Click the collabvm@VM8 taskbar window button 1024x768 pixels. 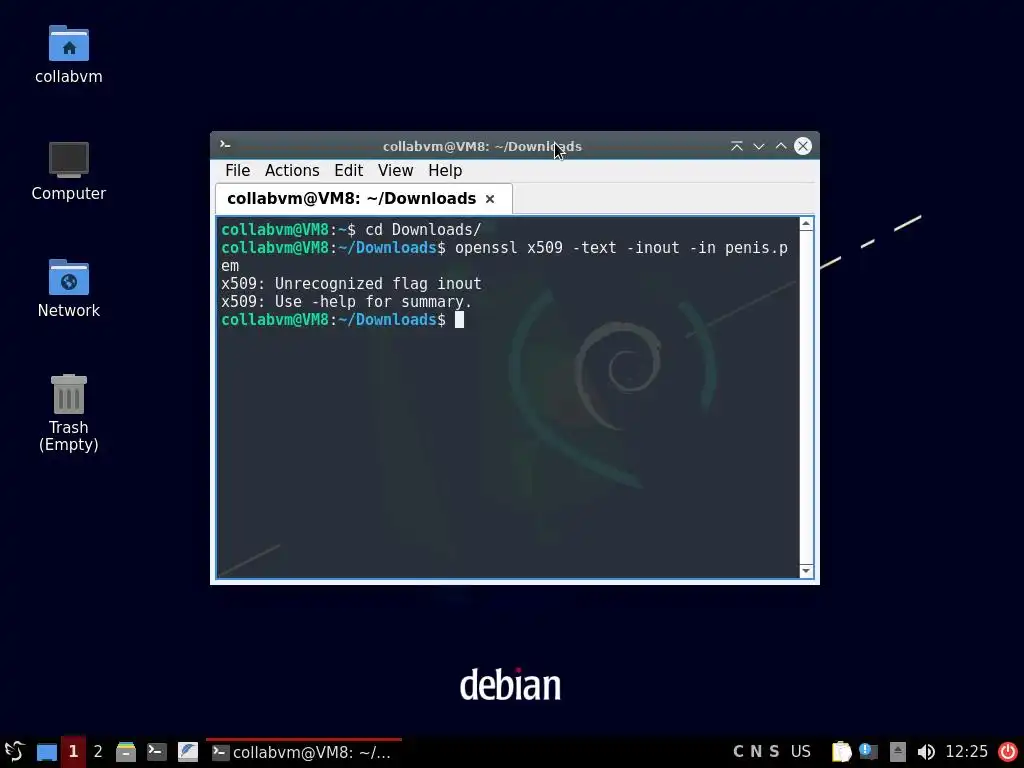click(304, 752)
